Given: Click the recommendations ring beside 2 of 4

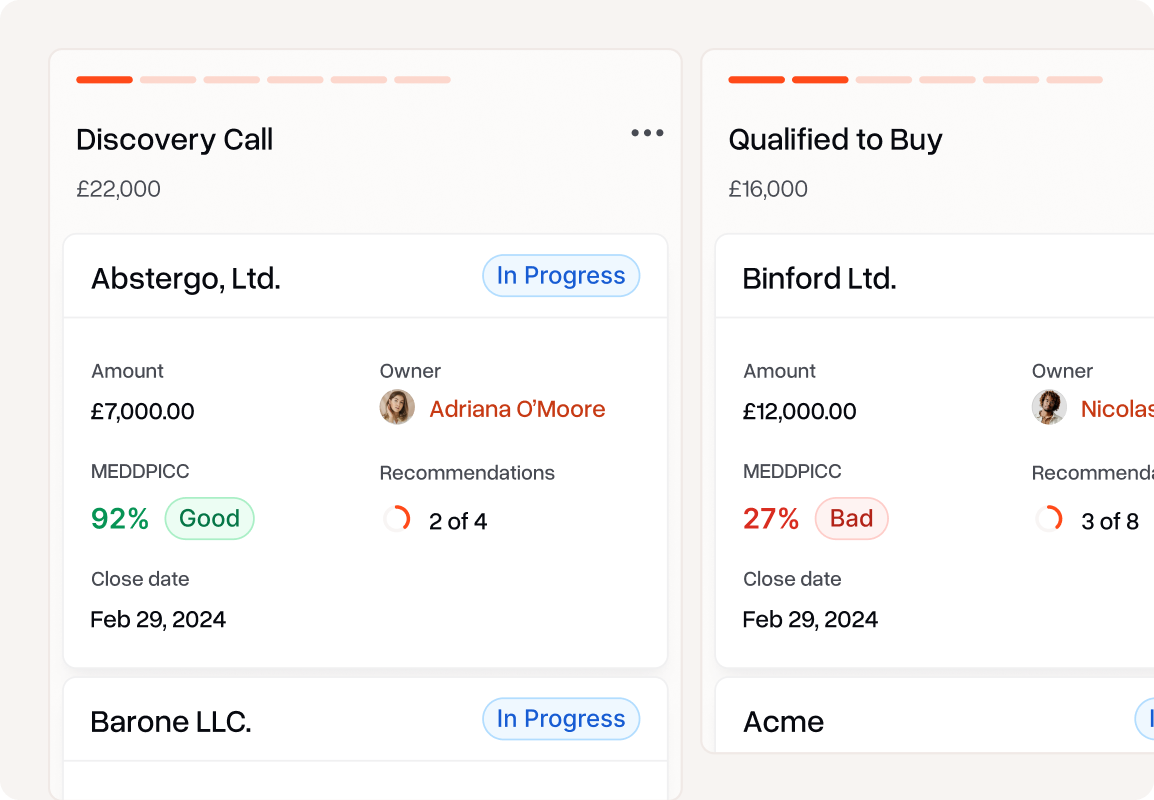Looking at the screenshot, I should click(397, 519).
